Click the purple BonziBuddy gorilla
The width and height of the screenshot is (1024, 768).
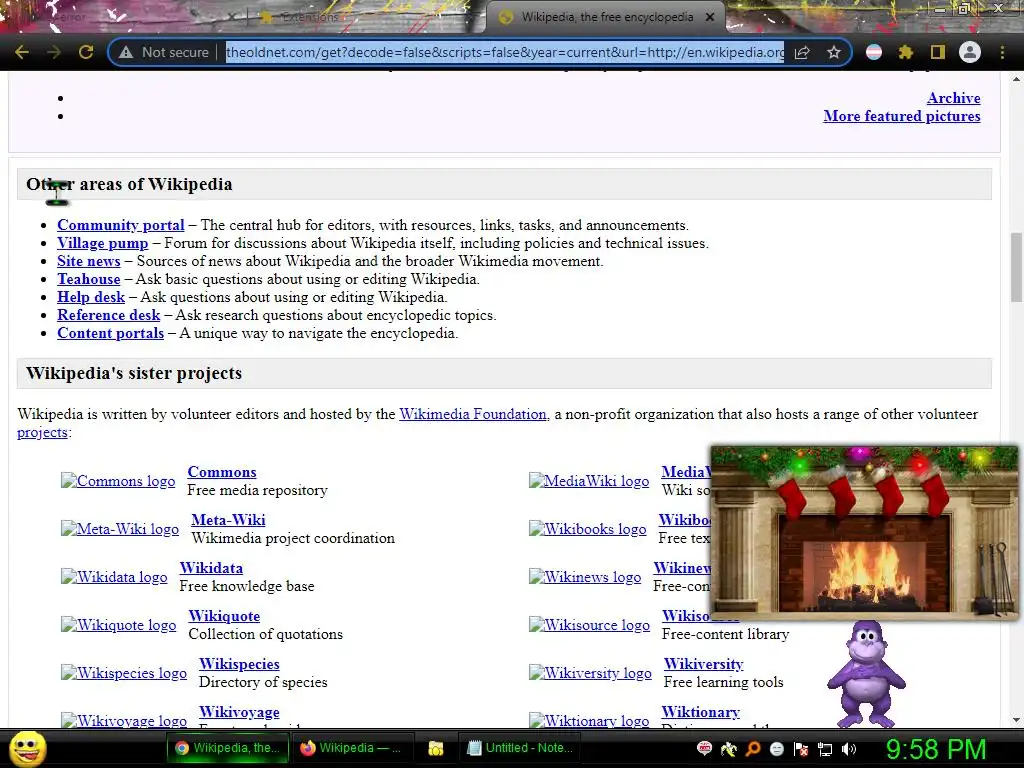tap(867, 674)
